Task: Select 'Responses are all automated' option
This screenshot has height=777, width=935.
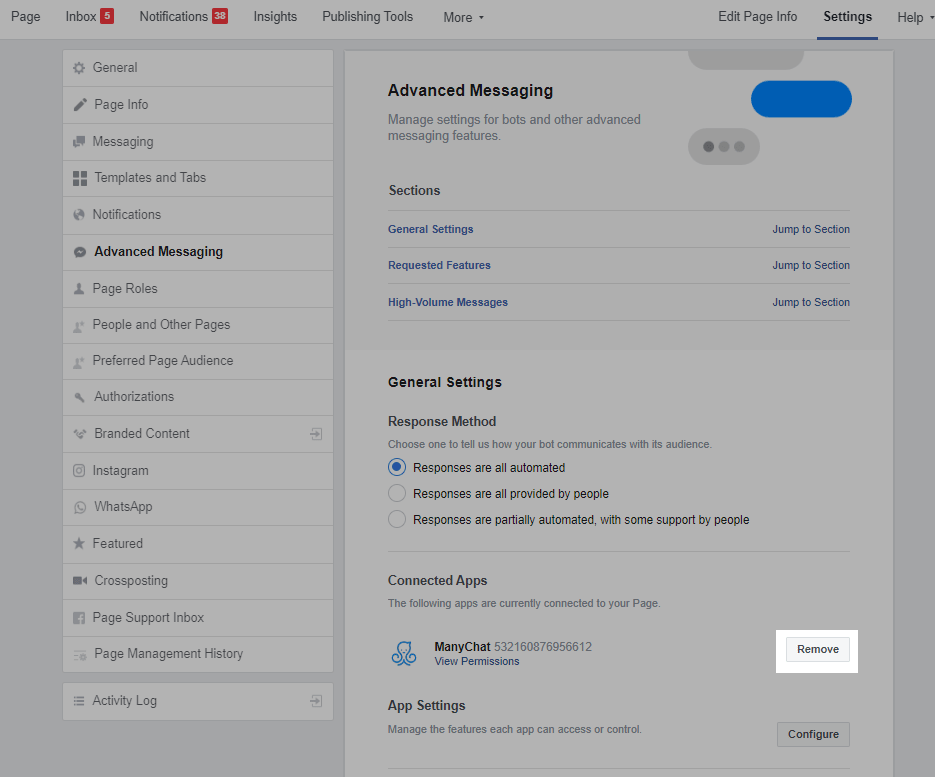Action: click(x=397, y=467)
